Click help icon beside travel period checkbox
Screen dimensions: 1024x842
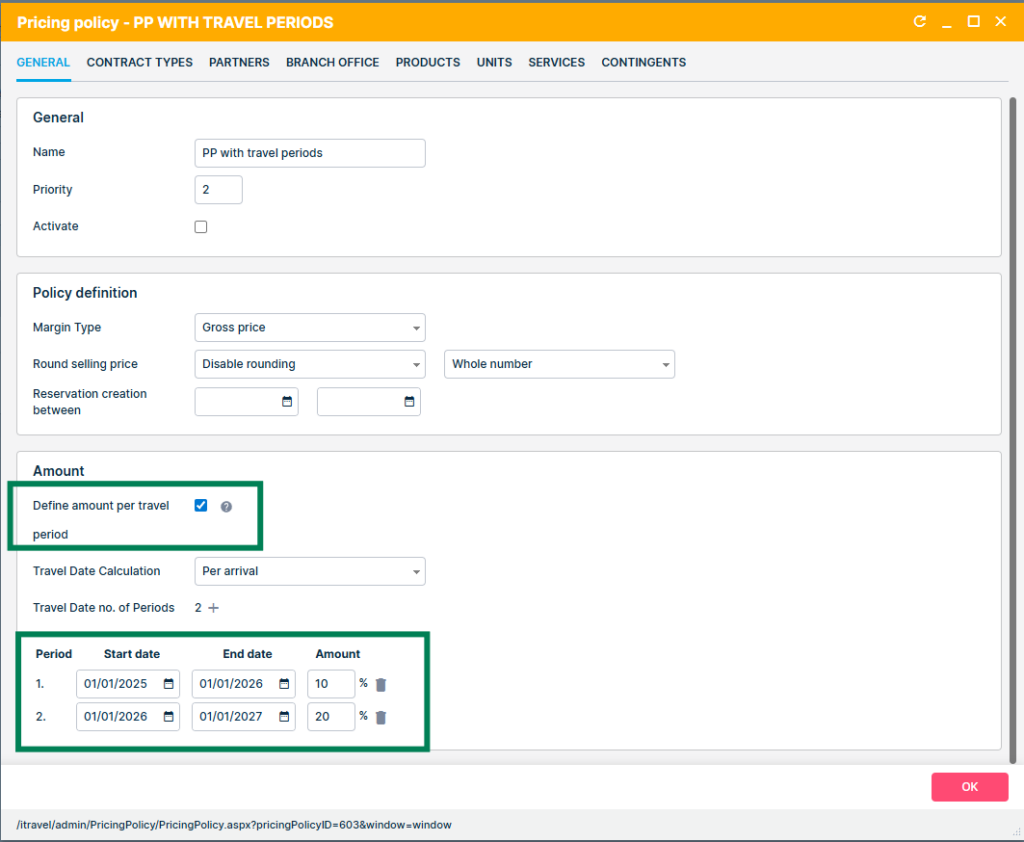tap(226, 507)
